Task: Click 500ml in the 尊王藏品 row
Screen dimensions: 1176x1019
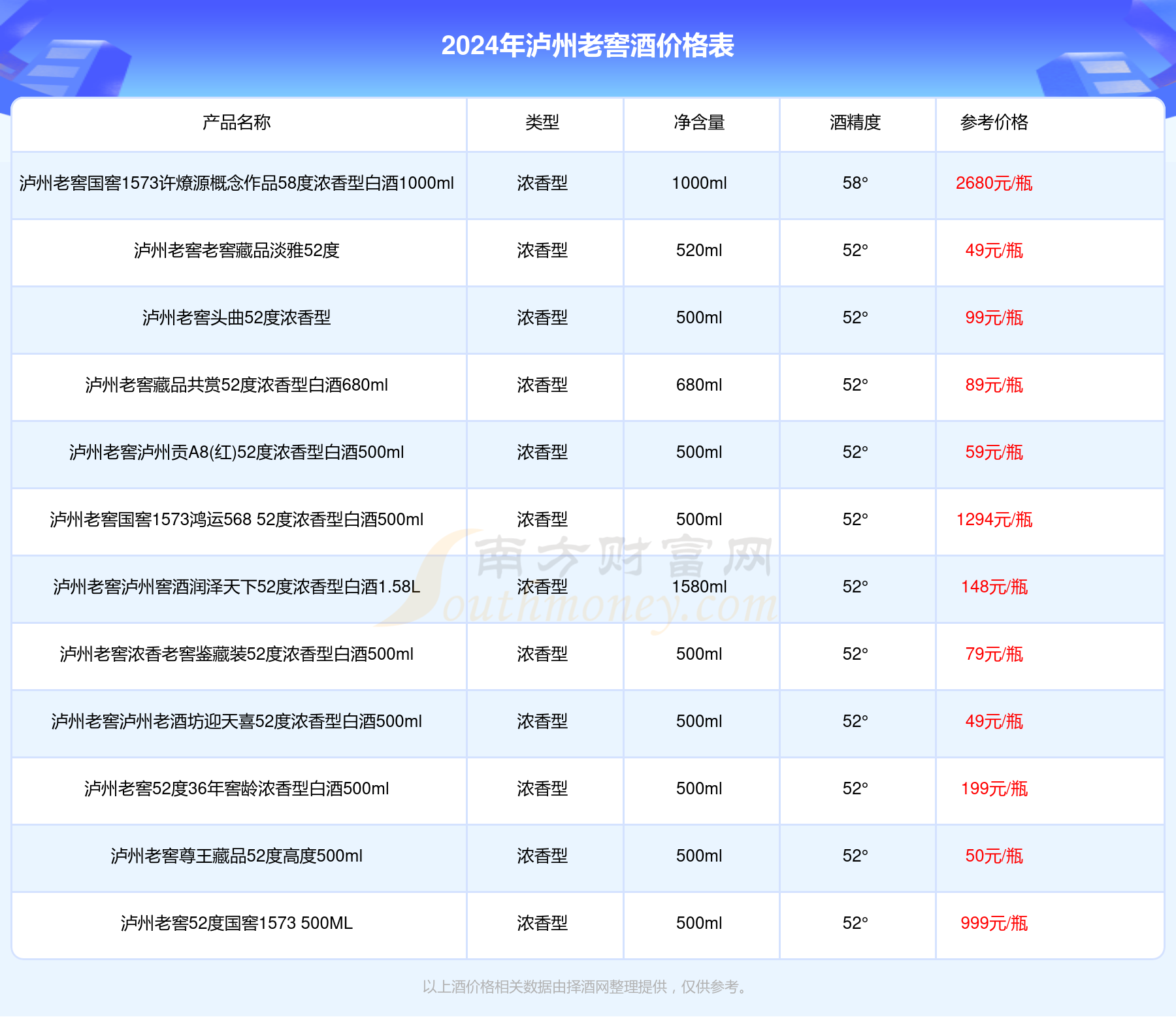Action: 699,856
